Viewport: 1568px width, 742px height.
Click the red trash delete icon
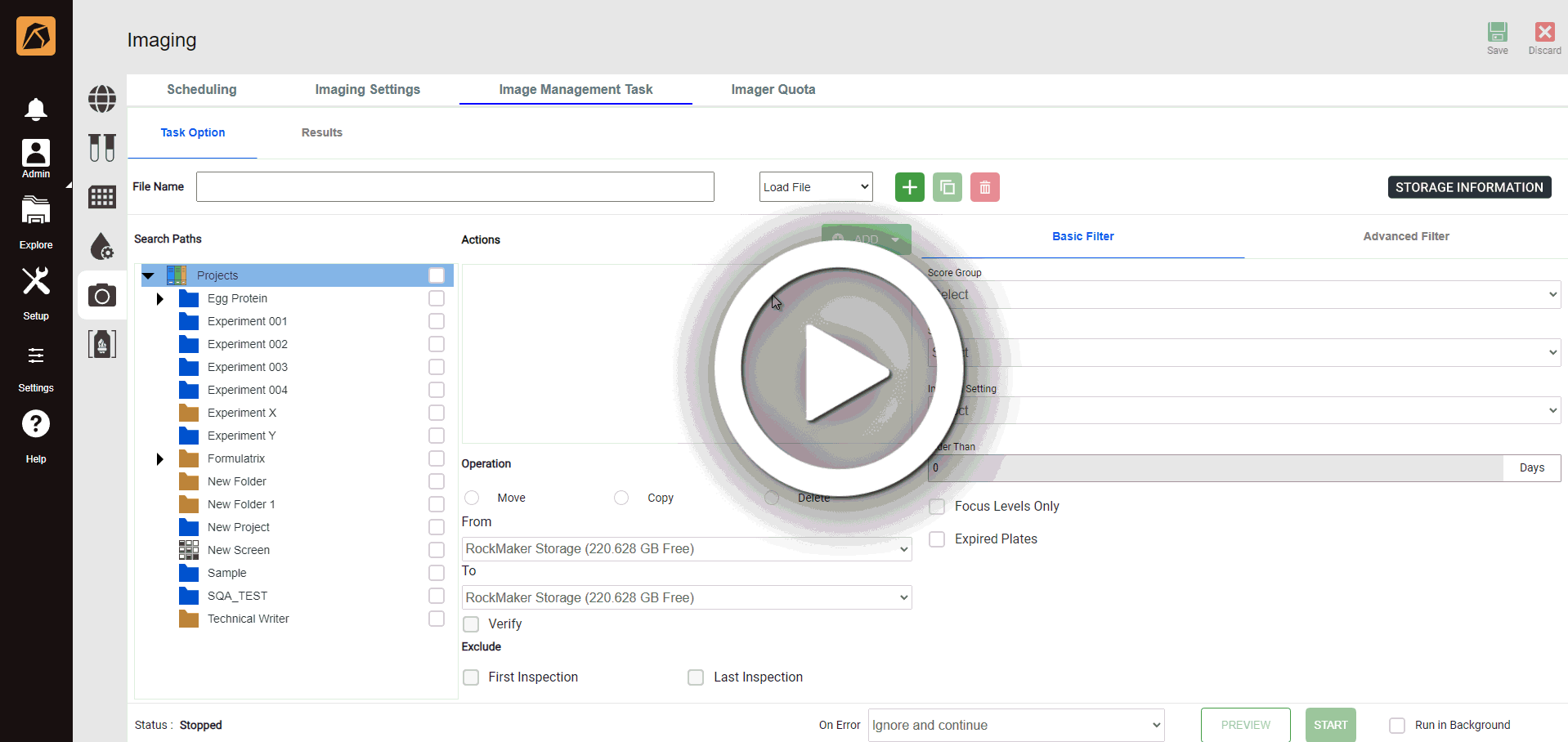pos(985,187)
